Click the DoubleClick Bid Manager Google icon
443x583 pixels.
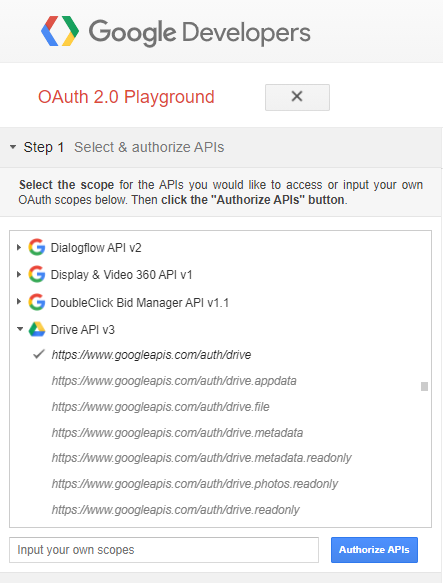(x=37, y=302)
